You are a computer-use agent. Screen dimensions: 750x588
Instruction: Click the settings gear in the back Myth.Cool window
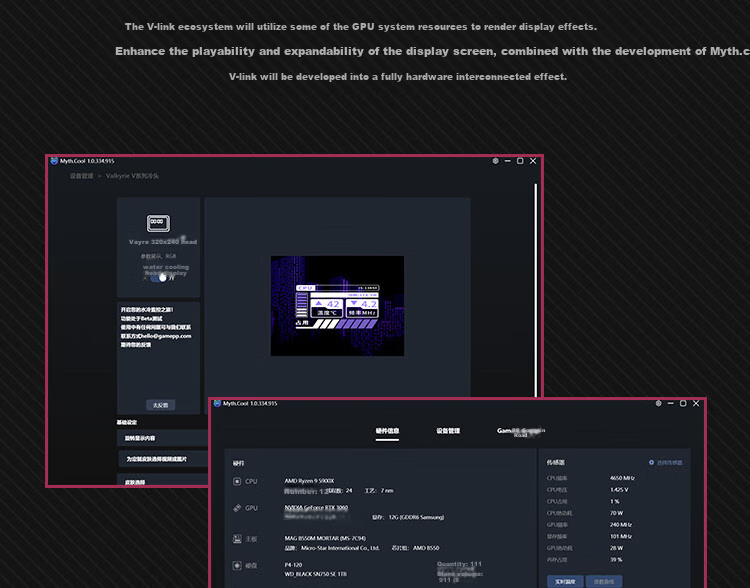tap(496, 161)
